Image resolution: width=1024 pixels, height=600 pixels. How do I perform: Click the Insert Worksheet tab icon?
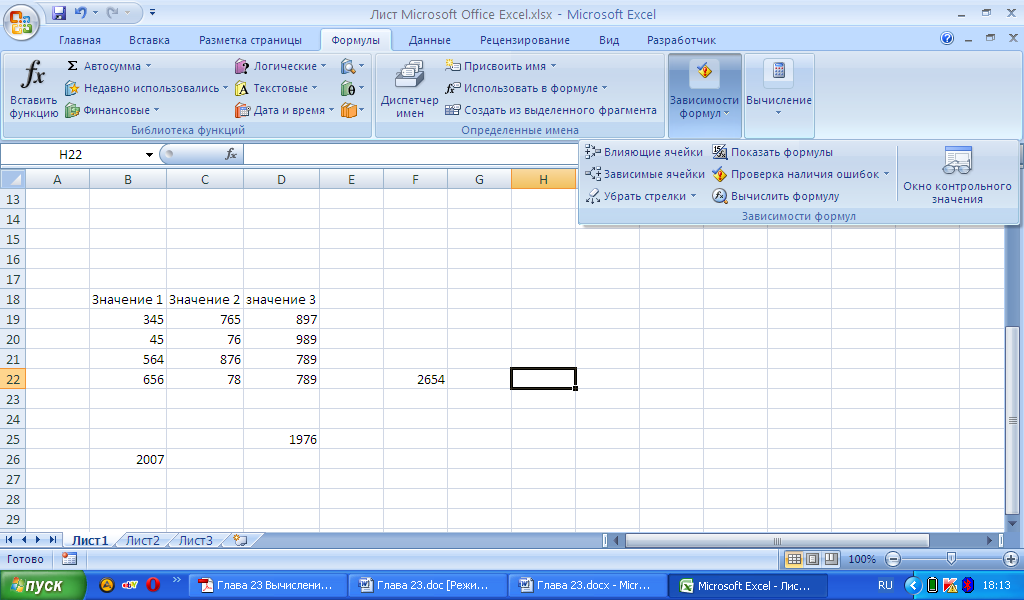(240, 541)
